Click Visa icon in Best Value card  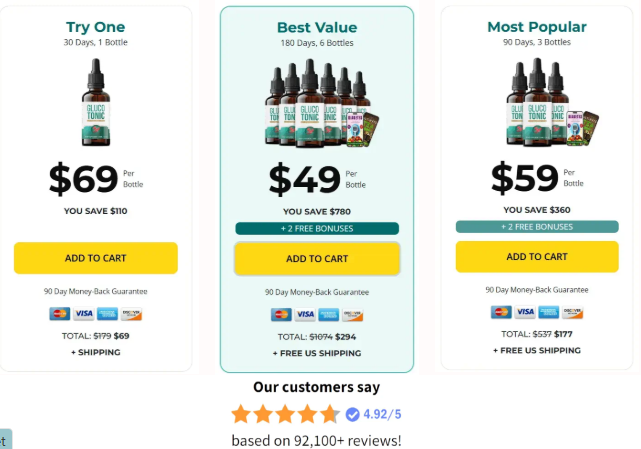[x=304, y=314]
